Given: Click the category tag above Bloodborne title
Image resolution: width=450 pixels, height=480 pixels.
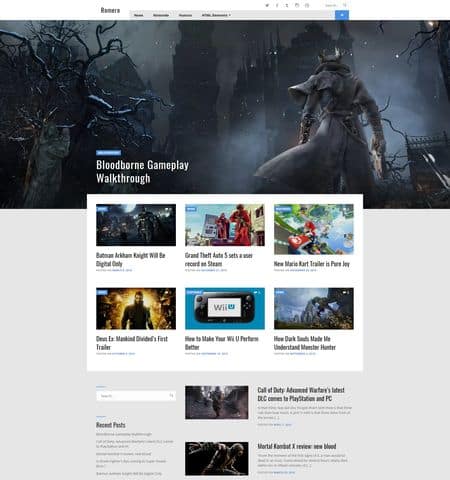Looking at the screenshot, I should click(x=109, y=153).
